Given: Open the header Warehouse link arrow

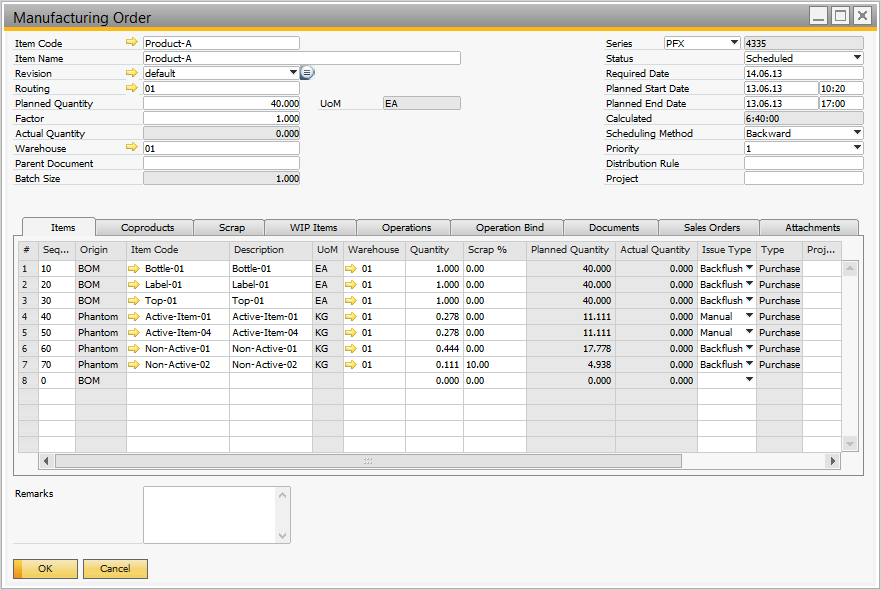Looking at the screenshot, I should pos(131,147).
